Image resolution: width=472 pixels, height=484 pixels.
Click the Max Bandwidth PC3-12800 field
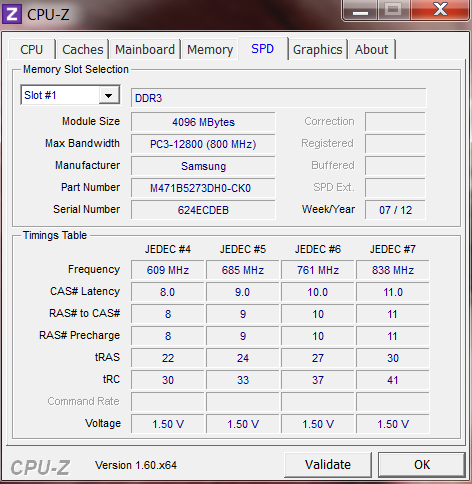point(203,144)
